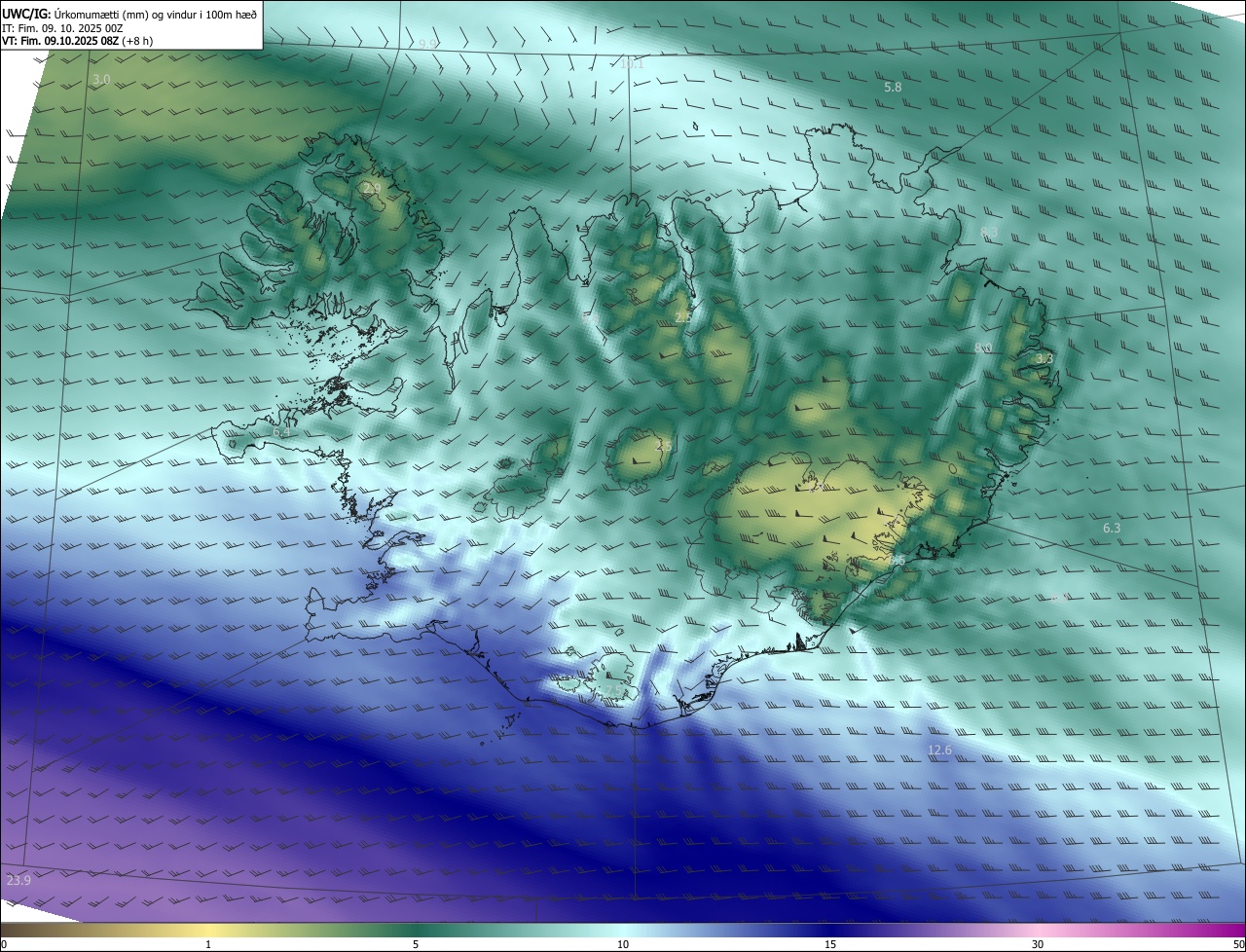Click the 1 tick on the color scale
Viewport: 1246px width, 952px height.
click(208, 944)
